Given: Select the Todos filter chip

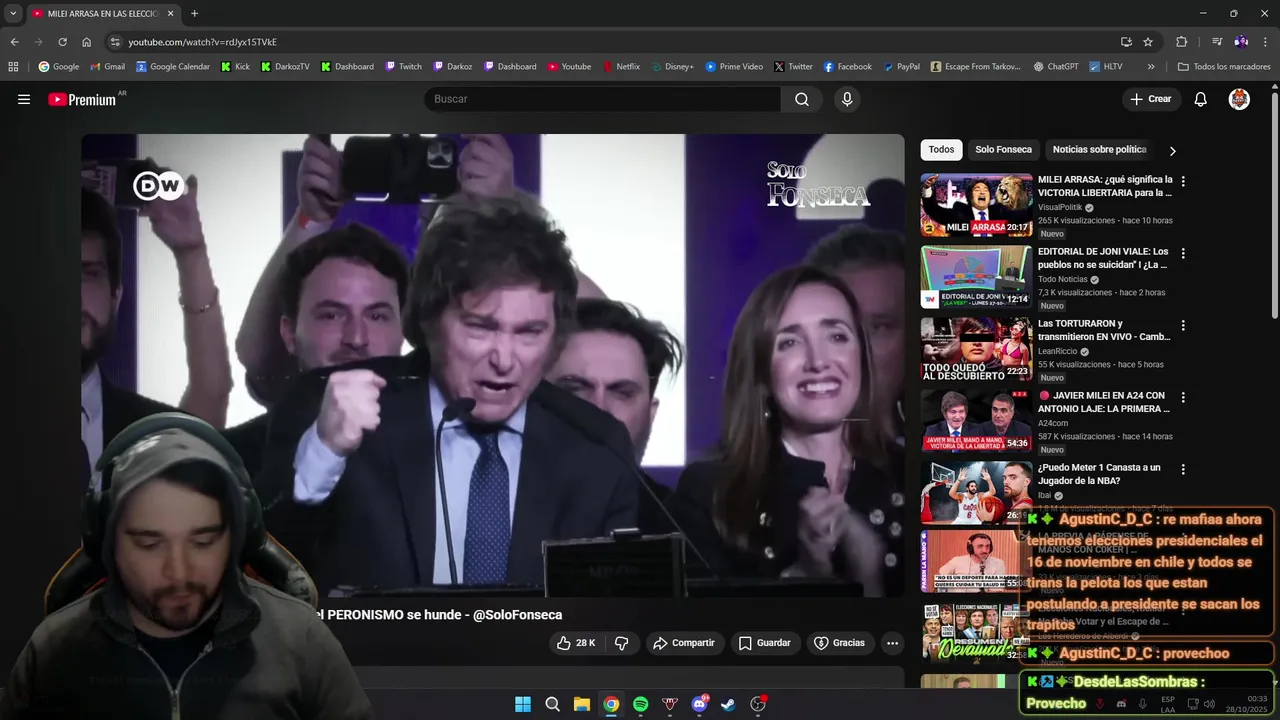Looking at the screenshot, I should pyautogui.click(x=941, y=149).
